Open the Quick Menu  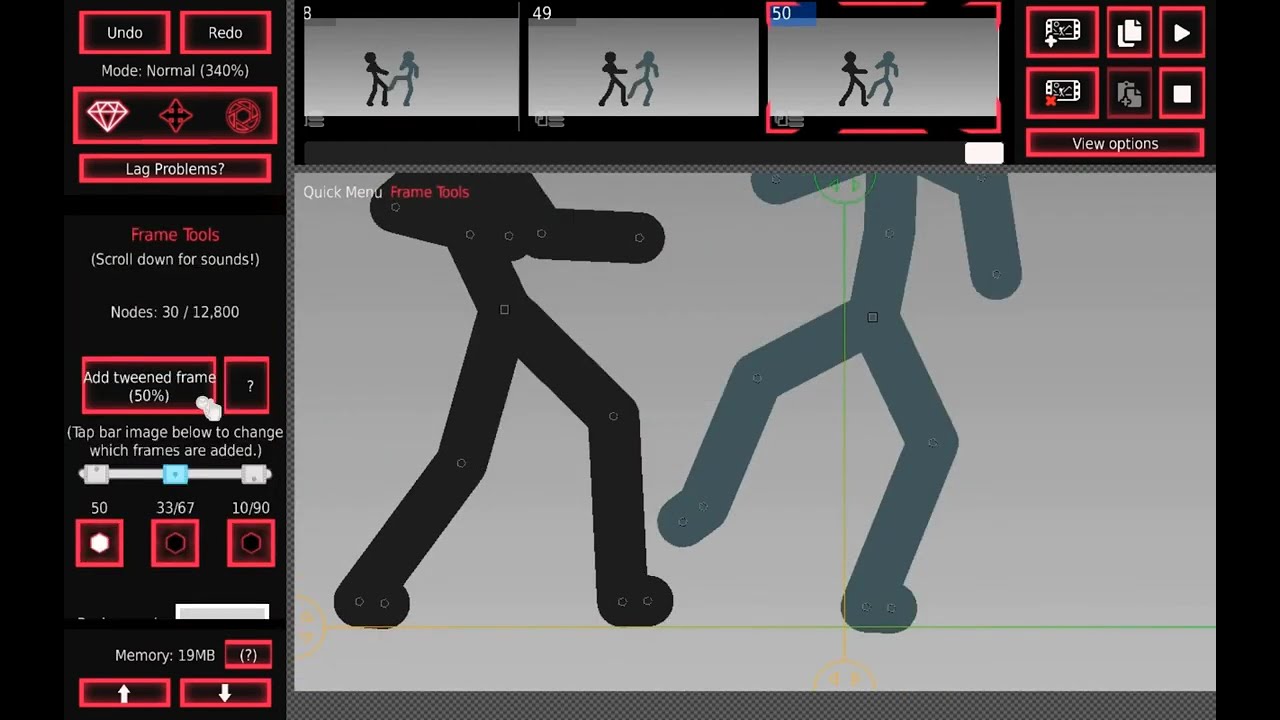click(343, 192)
